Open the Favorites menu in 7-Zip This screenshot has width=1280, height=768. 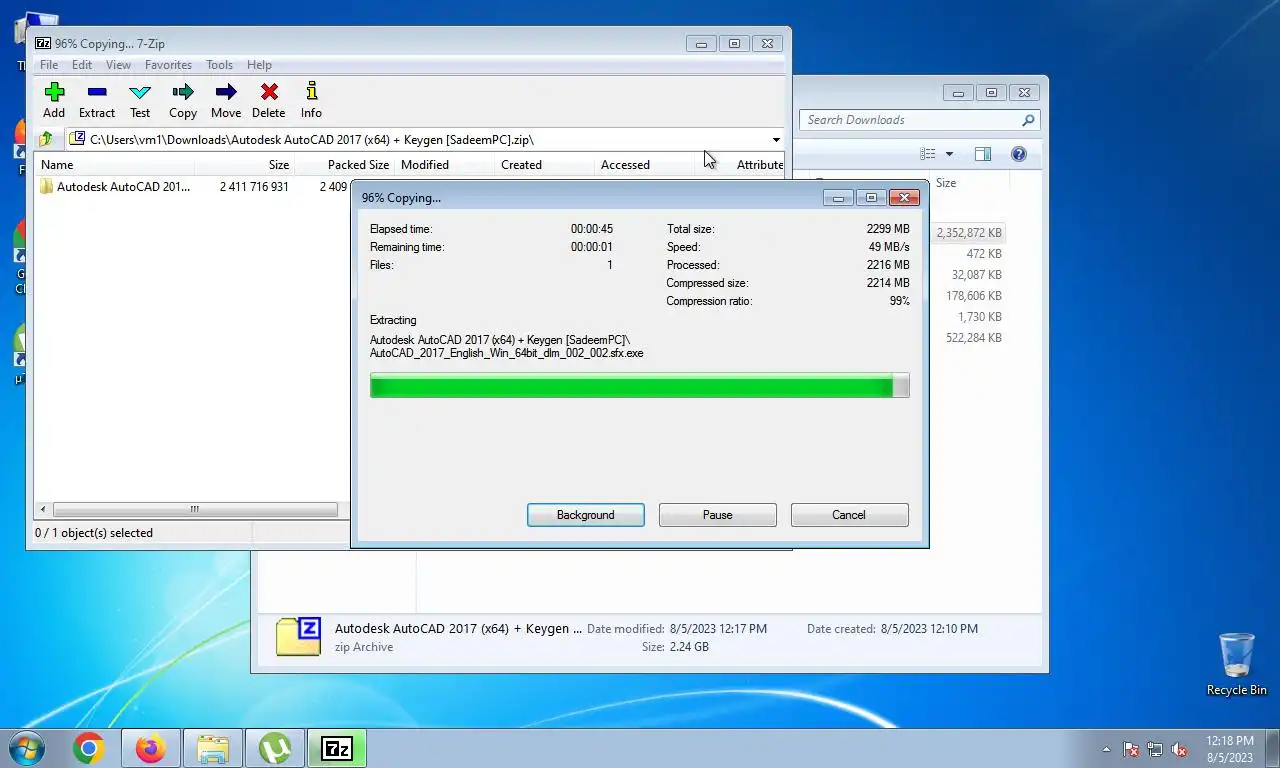(x=168, y=65)
